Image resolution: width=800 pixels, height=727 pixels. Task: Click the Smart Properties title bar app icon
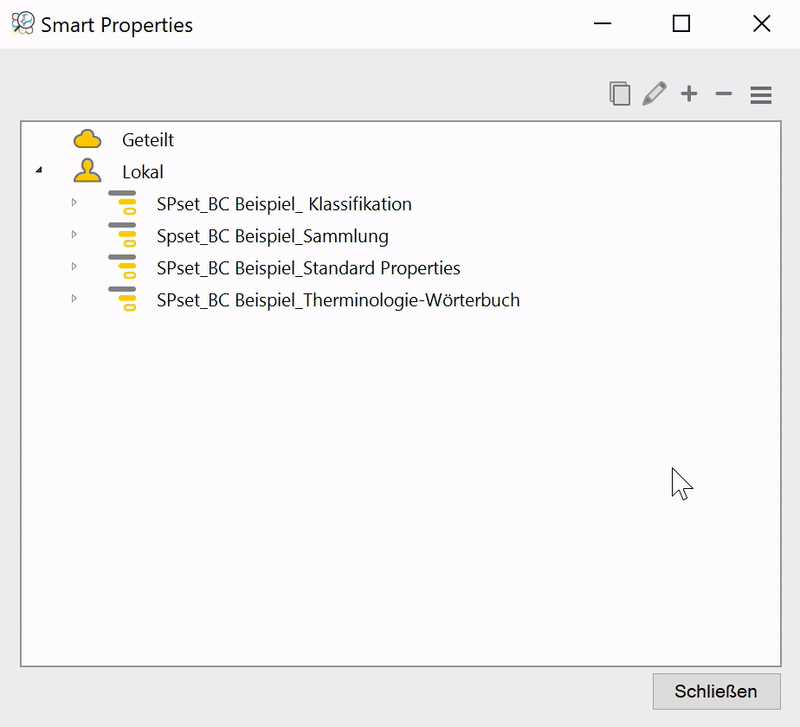pos(22,24)
